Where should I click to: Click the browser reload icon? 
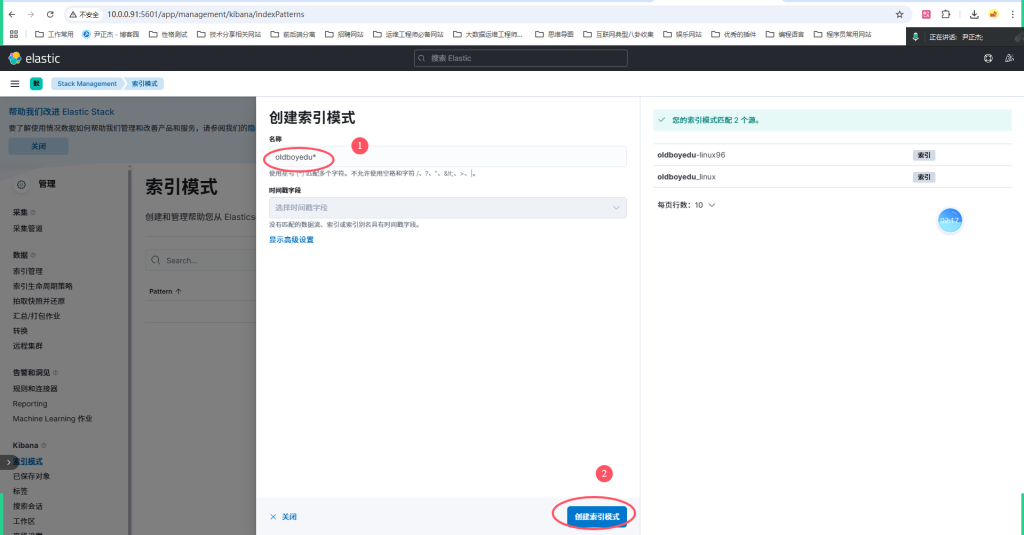point(50,15)
